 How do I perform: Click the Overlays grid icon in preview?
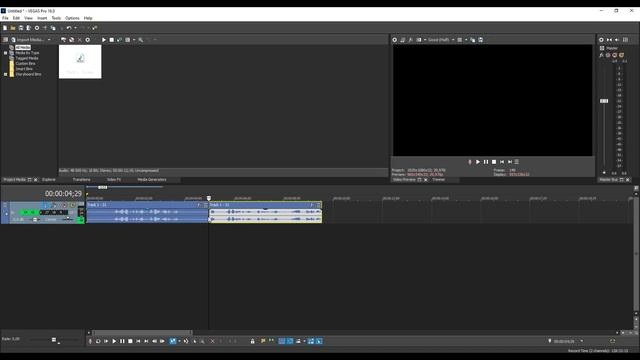click(x=460, y=40)
